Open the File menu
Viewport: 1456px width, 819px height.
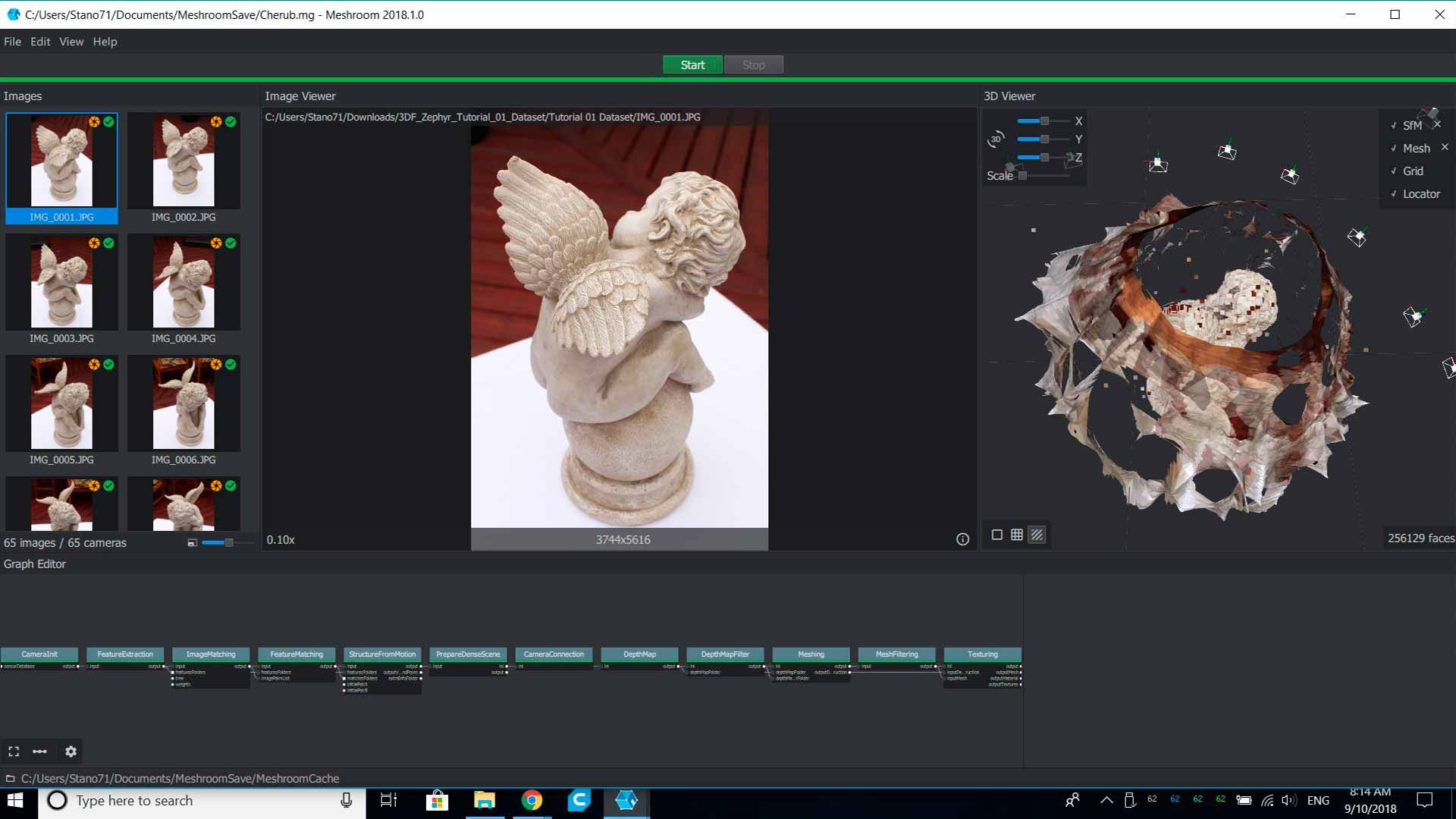click(12, 42)
